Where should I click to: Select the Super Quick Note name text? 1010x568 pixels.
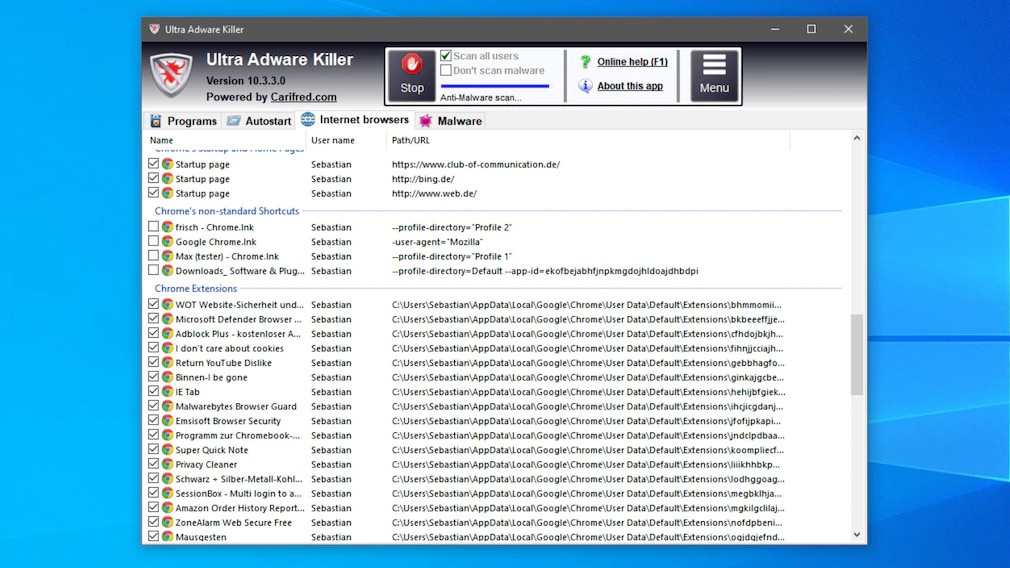[x=211, y=450]
